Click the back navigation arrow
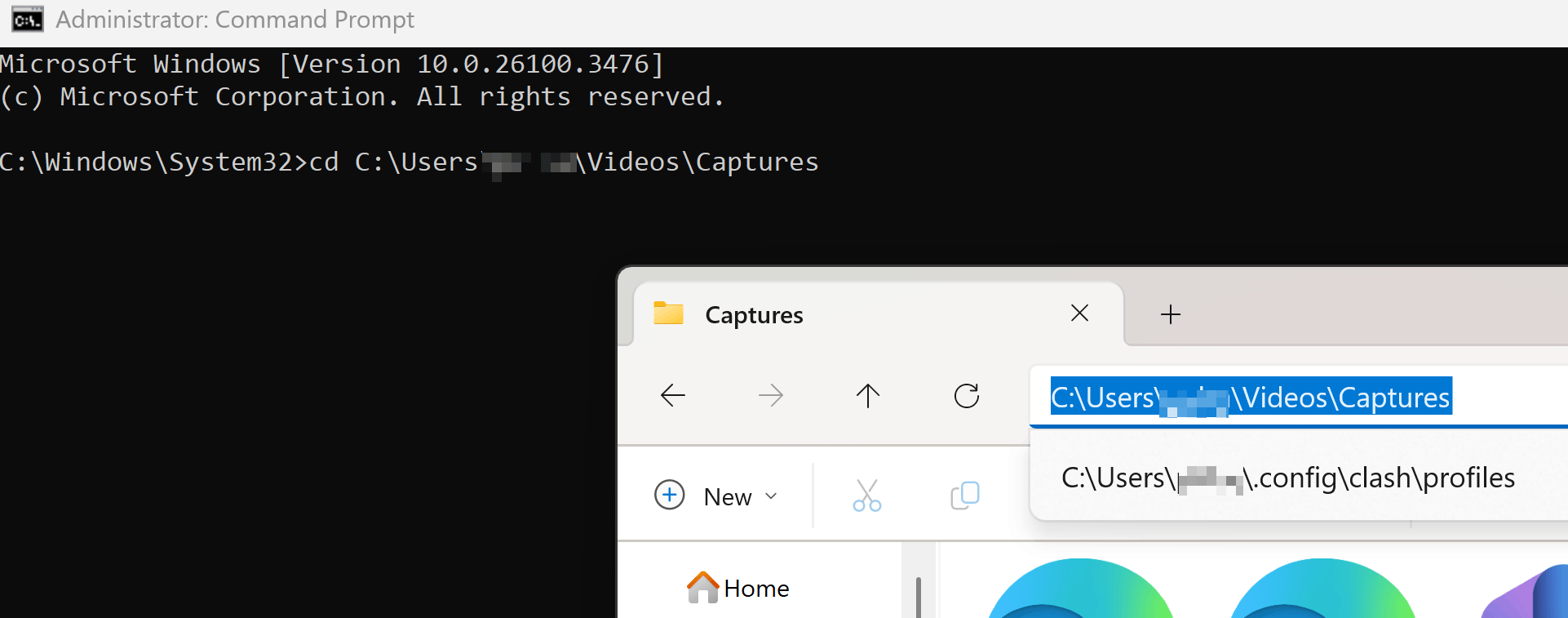 672,396
